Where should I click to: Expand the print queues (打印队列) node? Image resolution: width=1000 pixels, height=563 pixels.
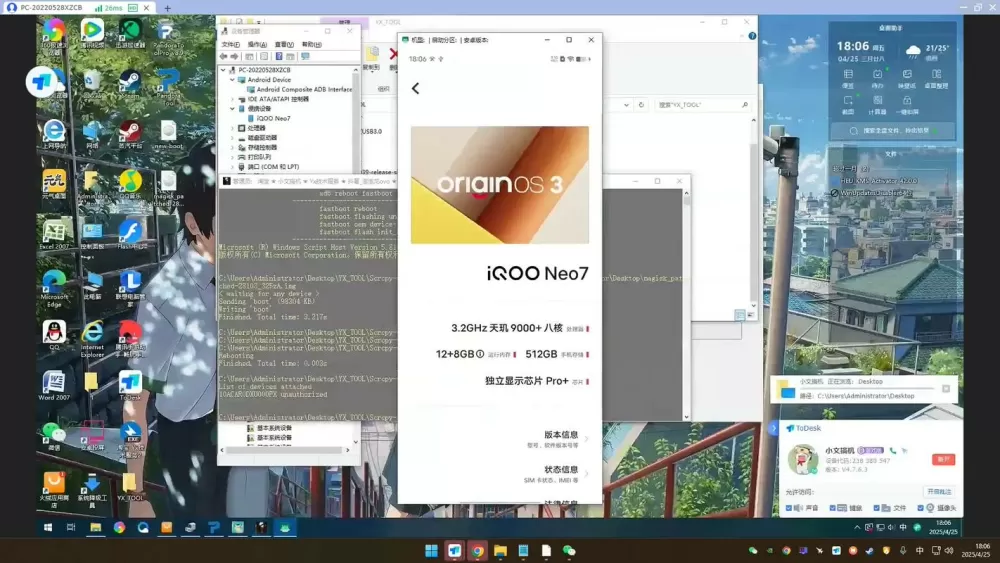point(232,157)
